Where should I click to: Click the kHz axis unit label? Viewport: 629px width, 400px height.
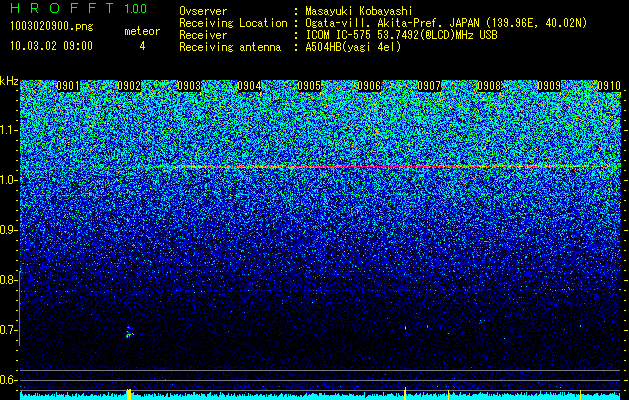[x=9, y=81]
